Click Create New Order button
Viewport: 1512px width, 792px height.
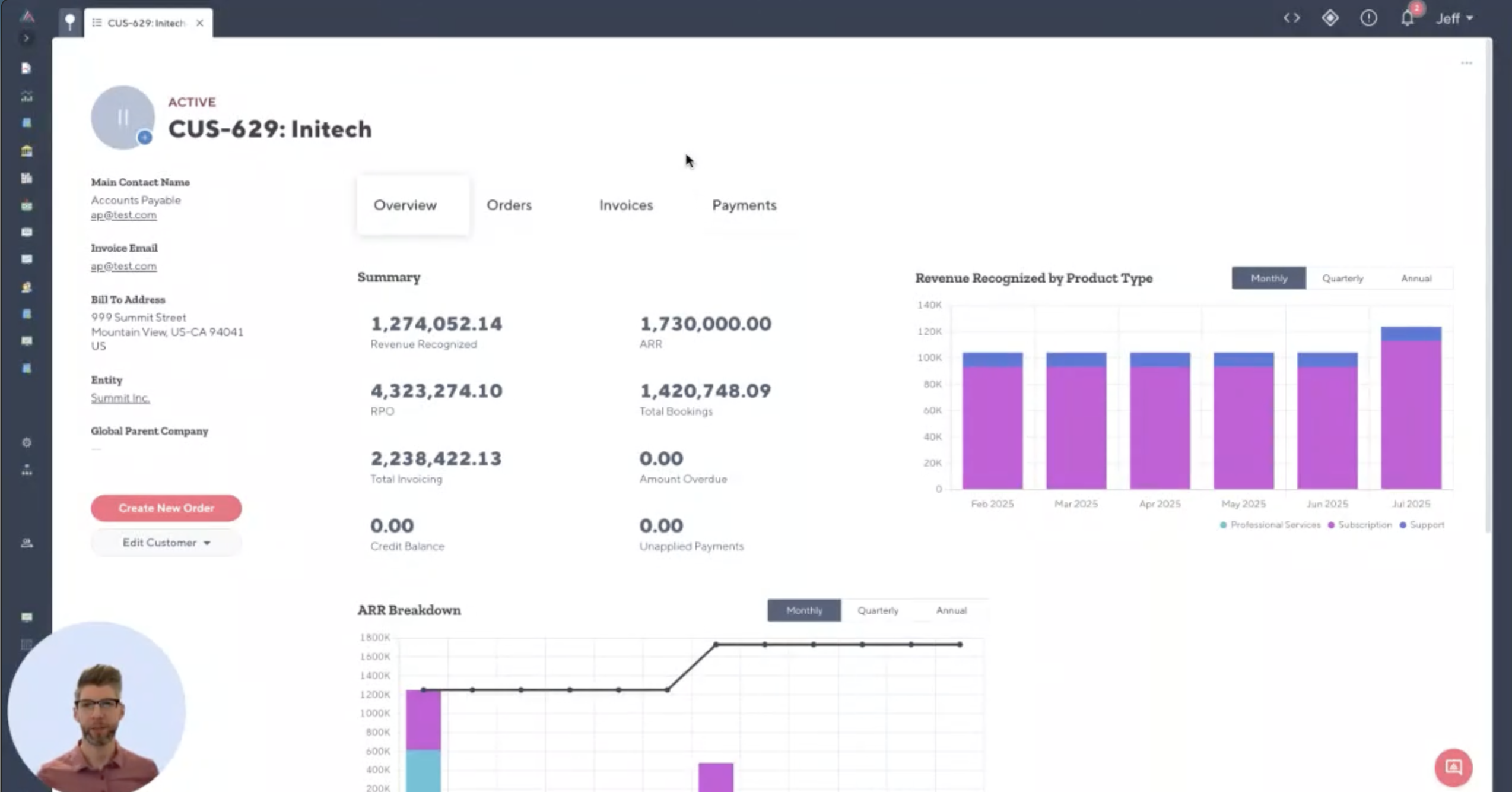click(166, 508)
